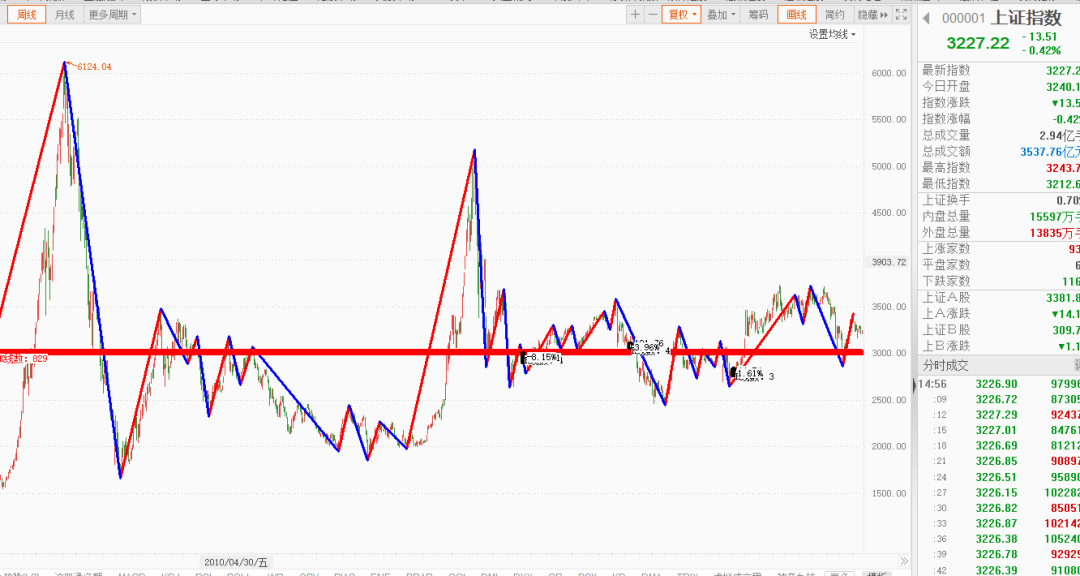Click the minus zoom-out chart icon
Image resolution: width=1080 pixels, height=576 pixels.
click(652, 15)
